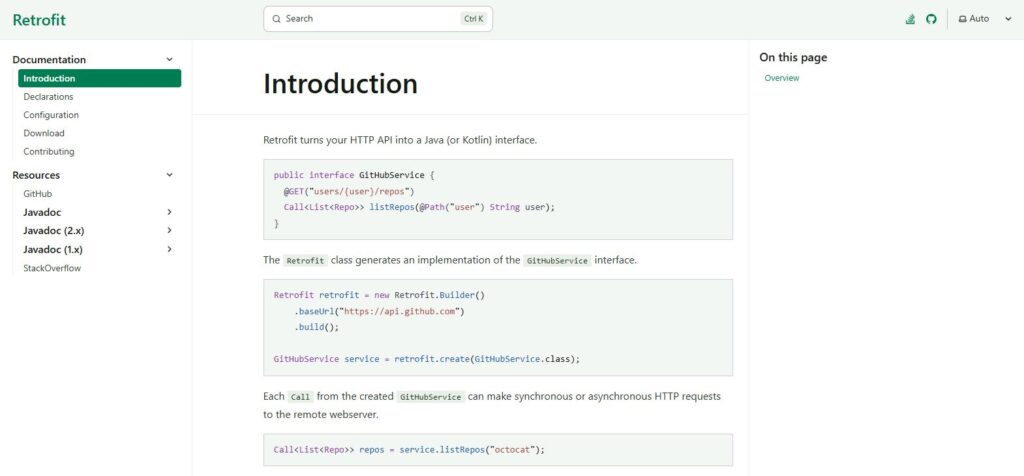Click the @GET("users/{user}/repos") code line
The height and width of the screenshot is (476, 1024).
349,191
